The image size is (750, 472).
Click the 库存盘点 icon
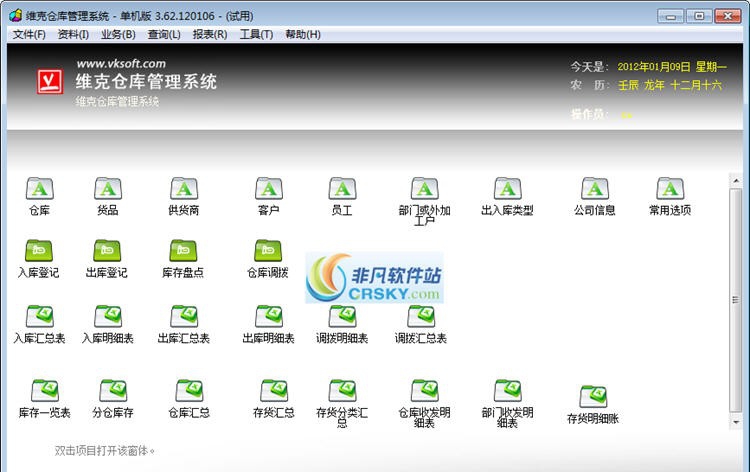pos(183,251)
